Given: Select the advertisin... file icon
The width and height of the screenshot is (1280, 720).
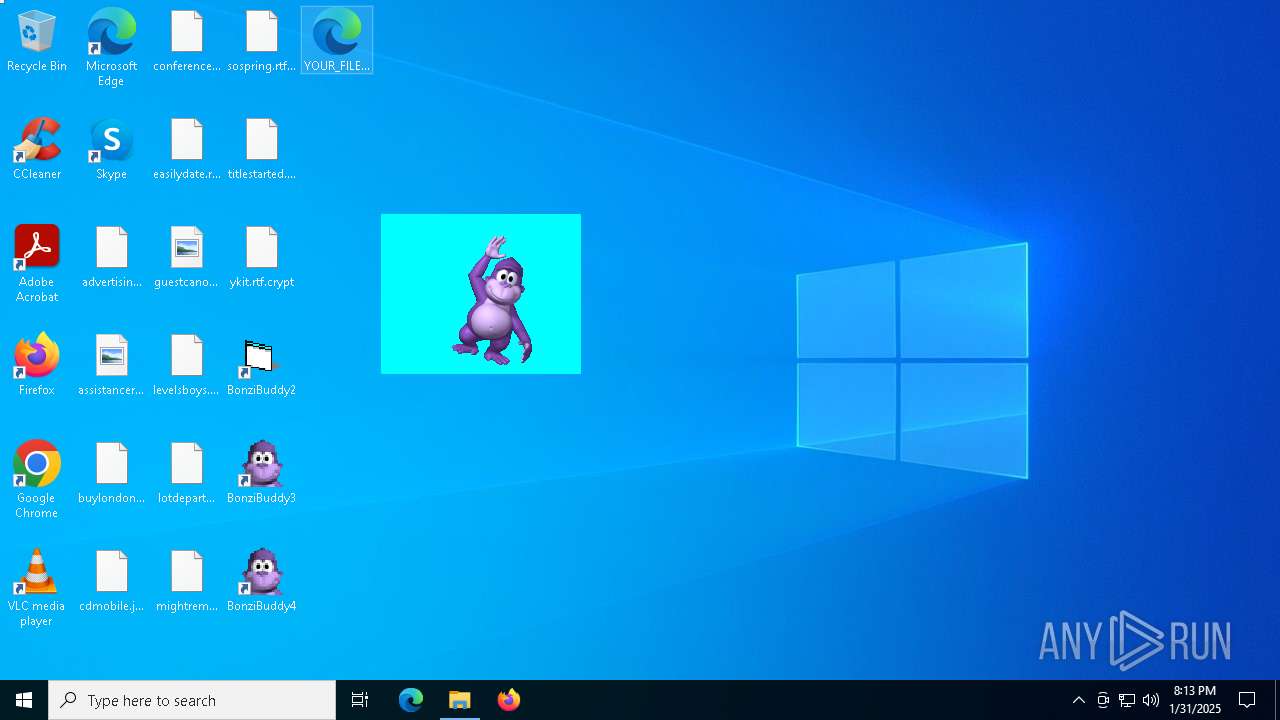Looking at the screenshot, I should click(112, 257).
